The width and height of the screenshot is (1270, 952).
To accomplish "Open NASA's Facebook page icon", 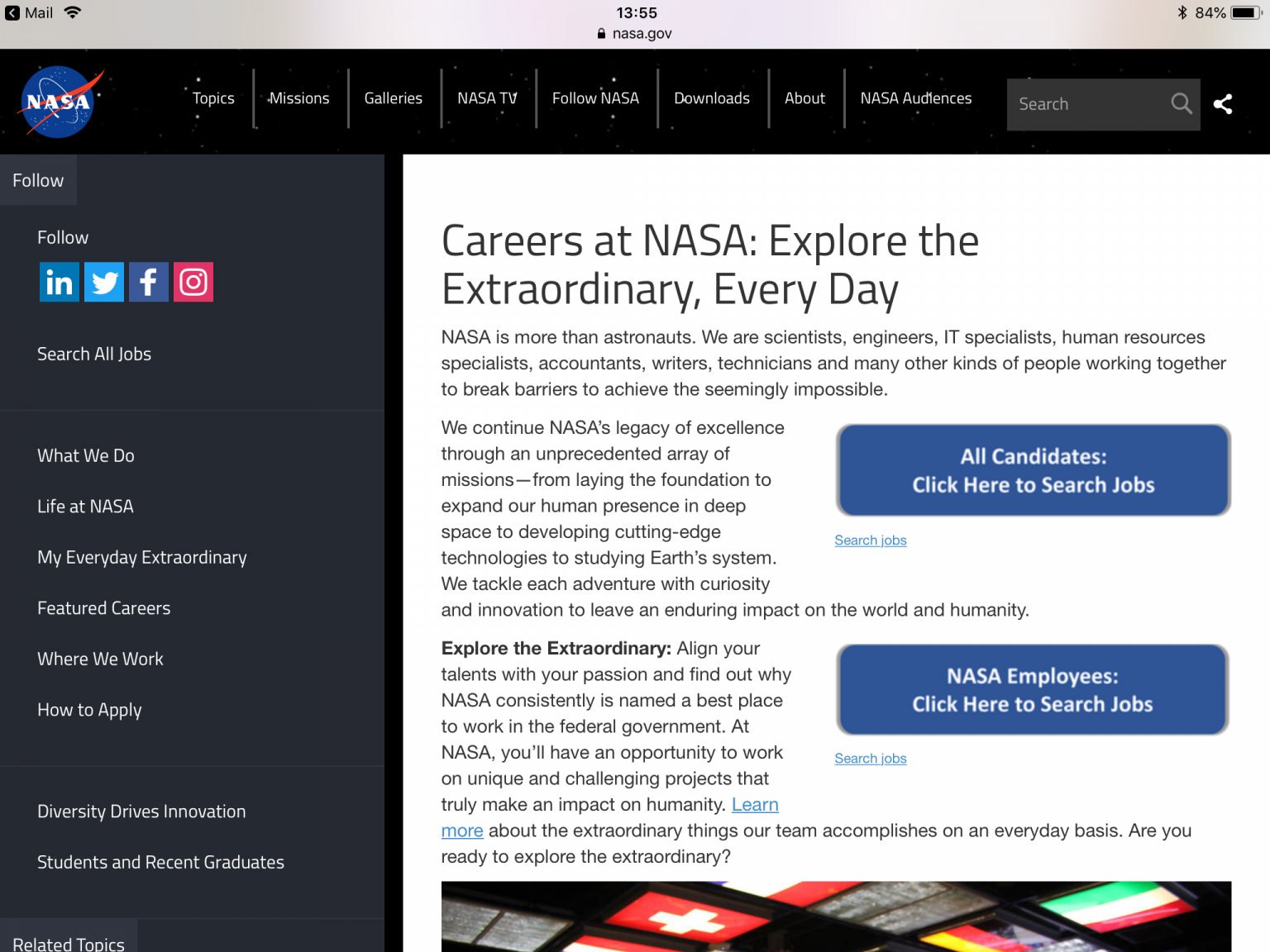I will [x=149, y=282].
